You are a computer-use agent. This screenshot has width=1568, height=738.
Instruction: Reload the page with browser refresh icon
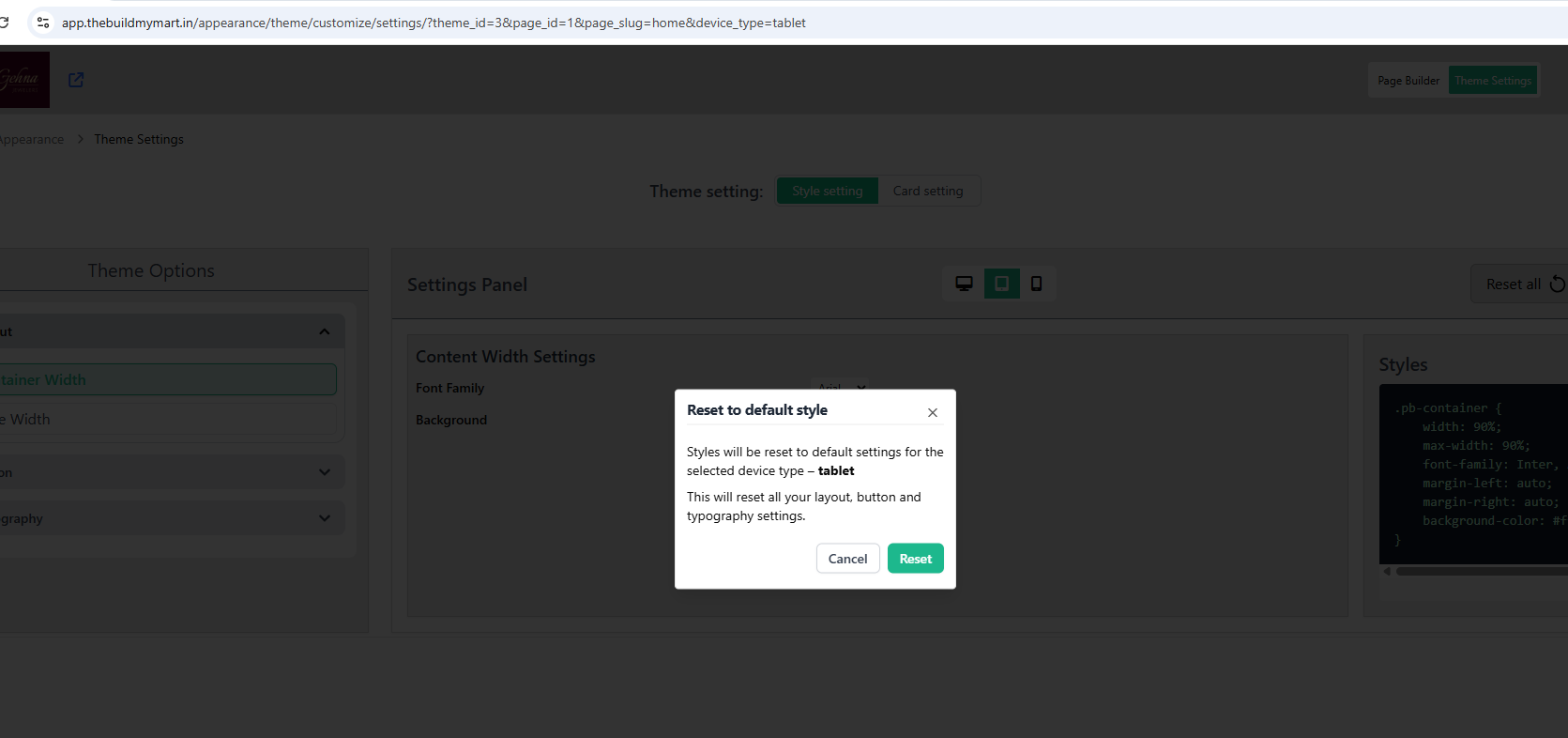5,23
